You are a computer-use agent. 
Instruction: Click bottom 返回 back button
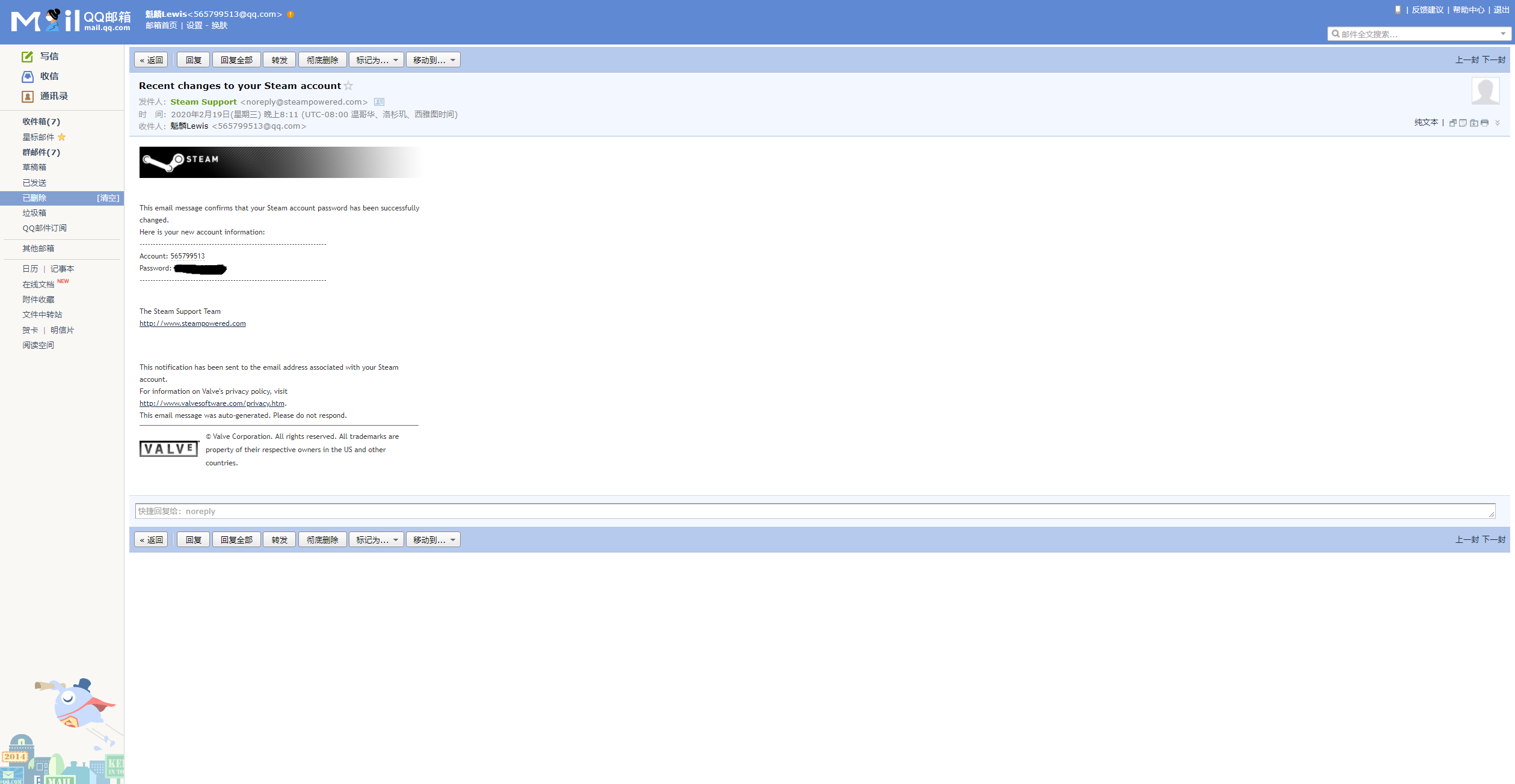(151, 540)
